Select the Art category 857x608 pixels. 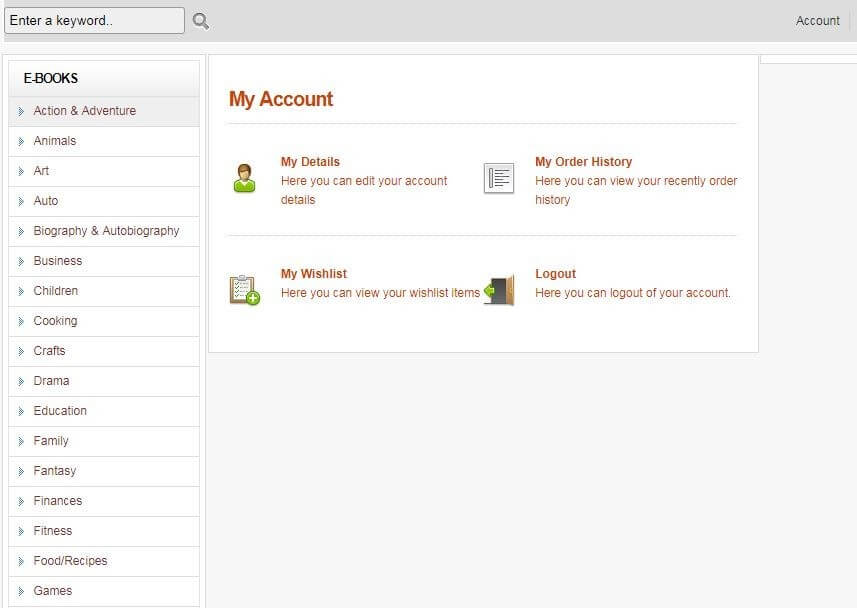pyautogui.click(x=41, y=171)
